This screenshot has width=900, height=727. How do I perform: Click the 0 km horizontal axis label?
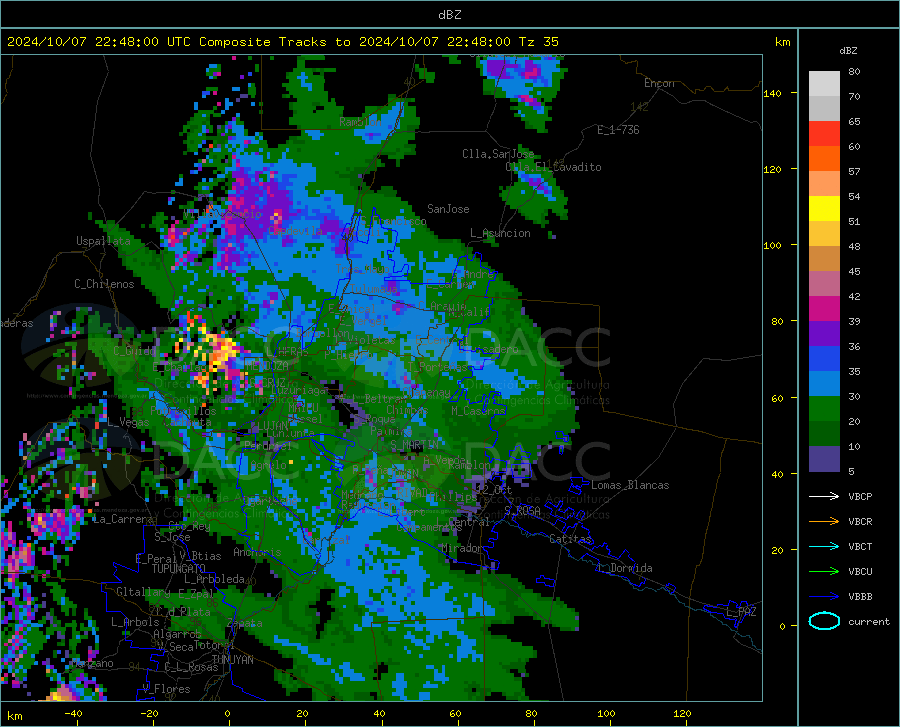[228, 714]
